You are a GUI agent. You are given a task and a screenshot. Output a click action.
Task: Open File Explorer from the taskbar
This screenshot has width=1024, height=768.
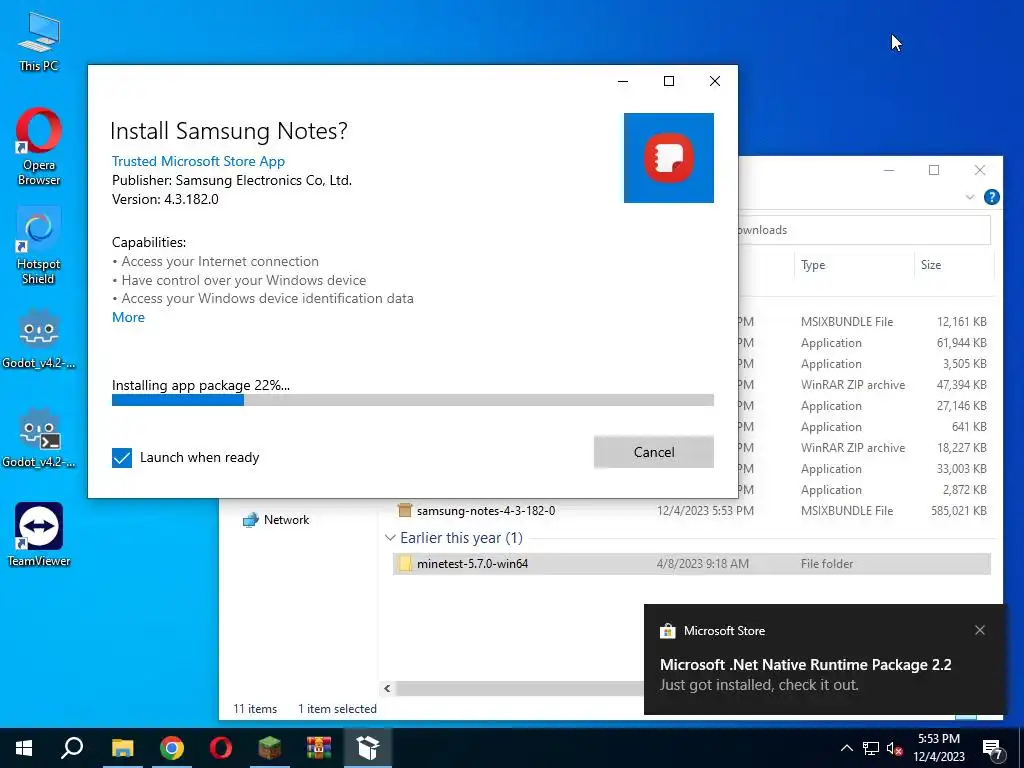[122, 748]
